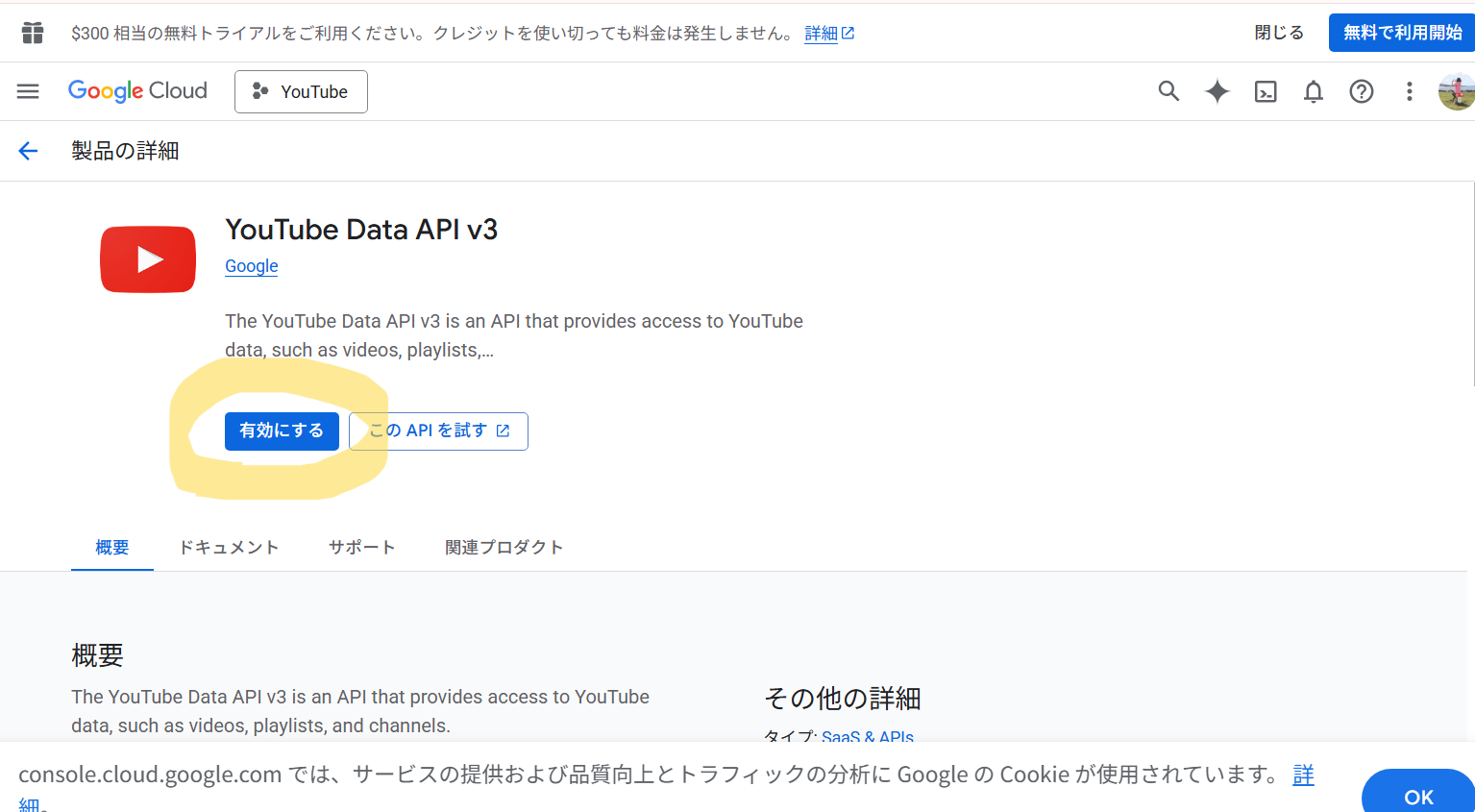Go back using the left arrow
This screenshot has height=812, width=1475.
28,151
